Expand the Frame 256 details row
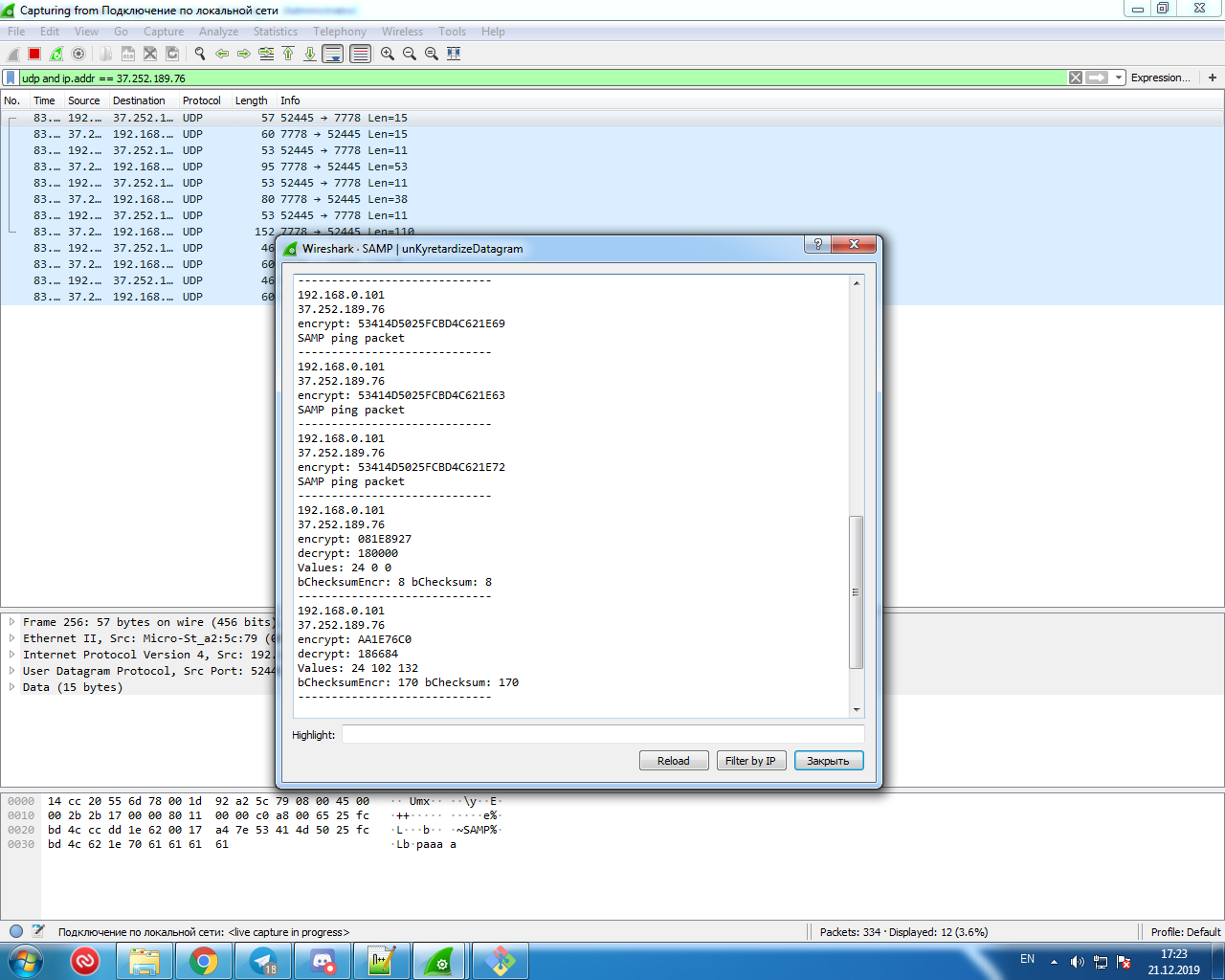This screenshot has width=1225, height=980. click(x=11, y=622)
